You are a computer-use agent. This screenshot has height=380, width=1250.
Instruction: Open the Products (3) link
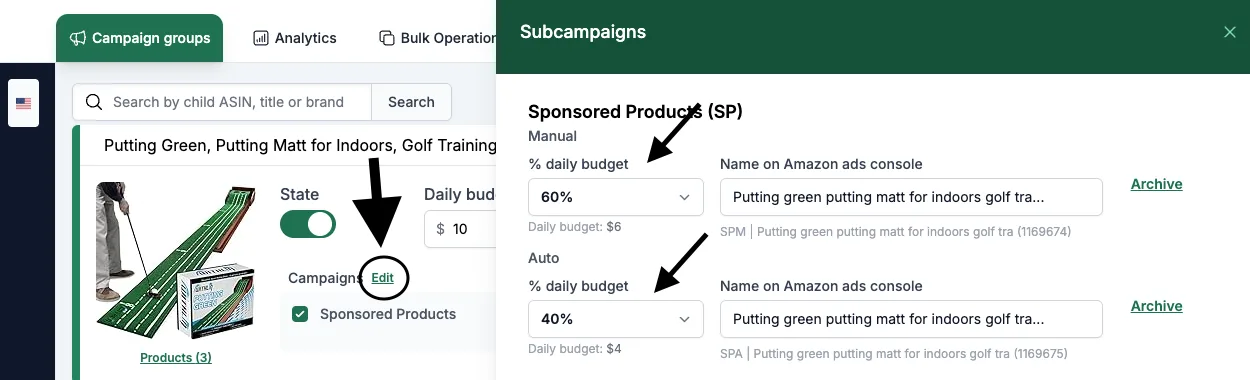point(175,358)
